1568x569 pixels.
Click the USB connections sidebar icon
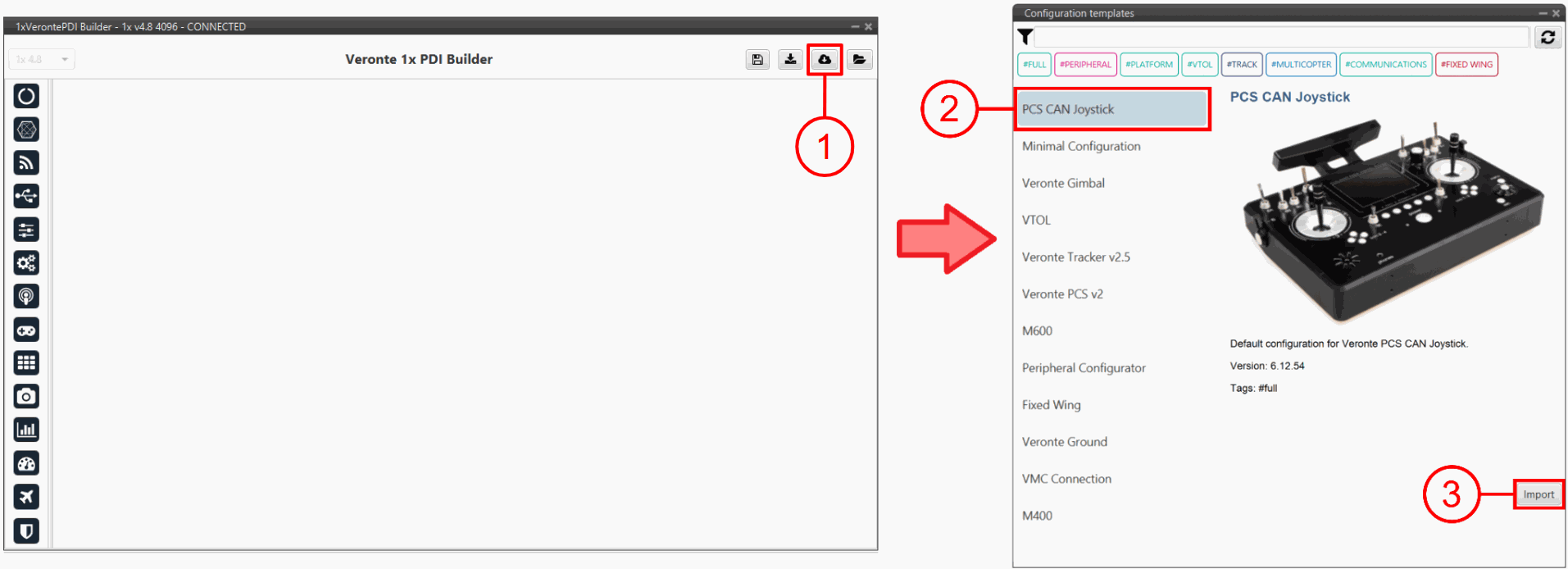pyautogui.click(x=26, y=196)
